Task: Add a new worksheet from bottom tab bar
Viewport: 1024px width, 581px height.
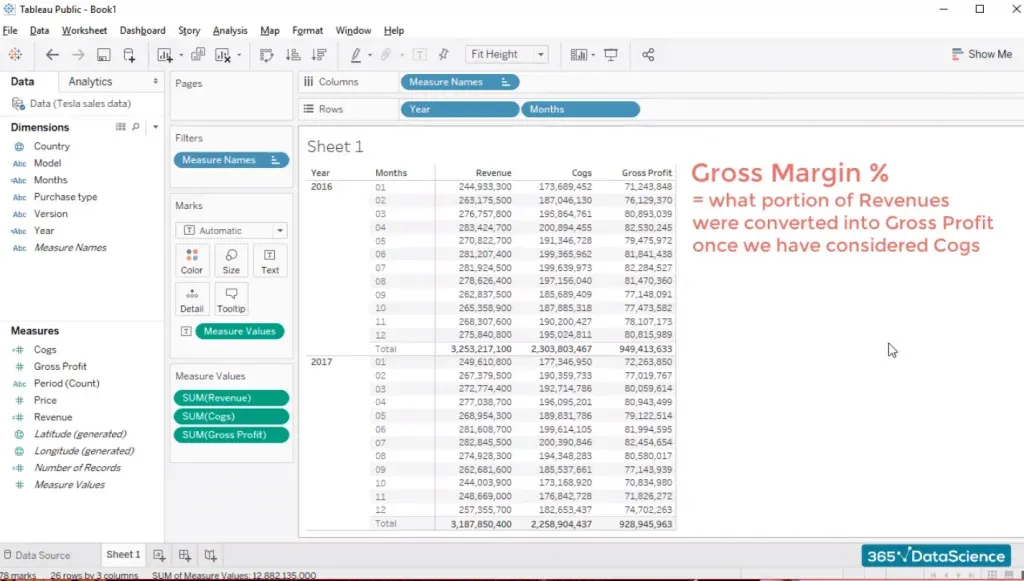Action: click(159, 555)
